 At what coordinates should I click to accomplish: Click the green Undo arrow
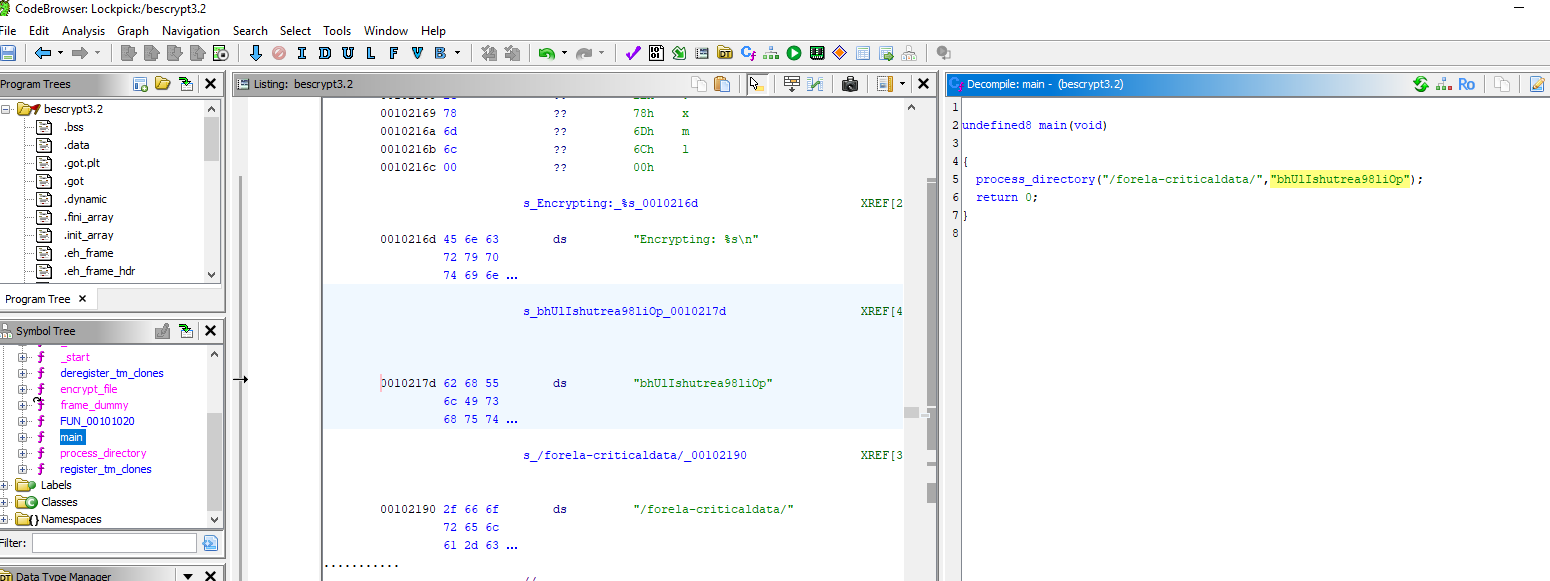546,53
